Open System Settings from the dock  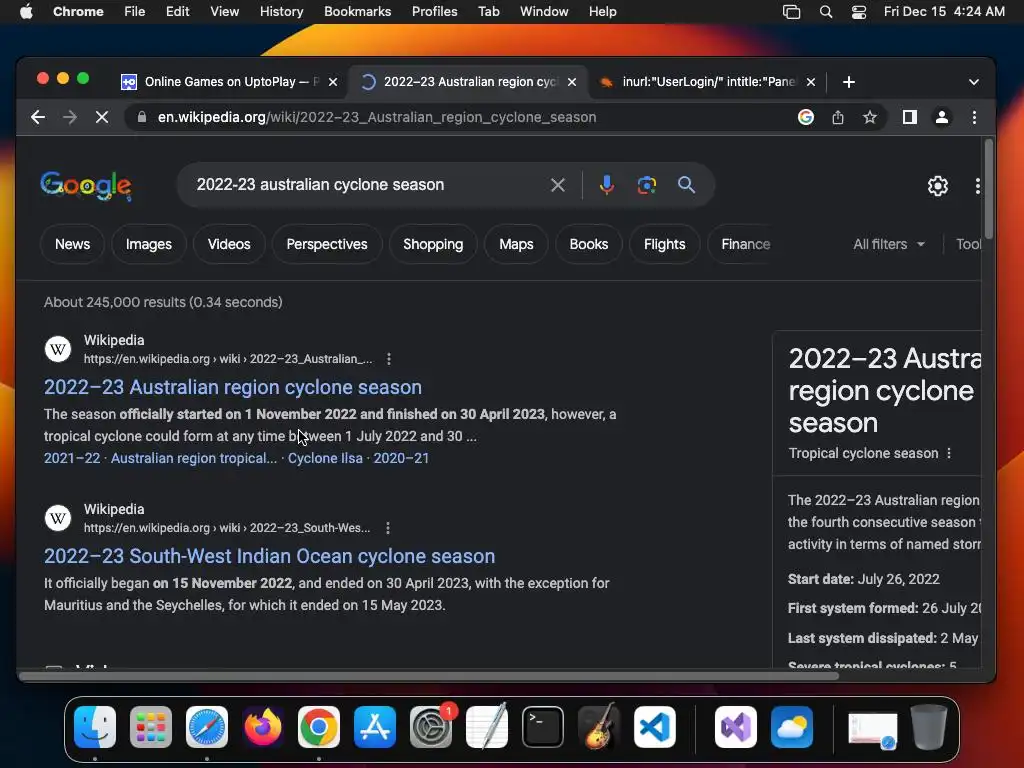(431, 727)
